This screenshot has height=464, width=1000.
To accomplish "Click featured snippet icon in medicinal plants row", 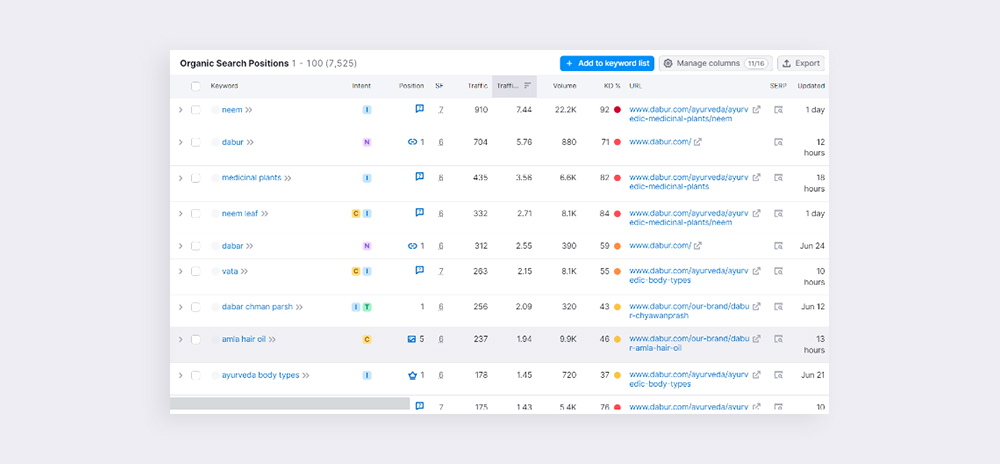I will point(420,177).
